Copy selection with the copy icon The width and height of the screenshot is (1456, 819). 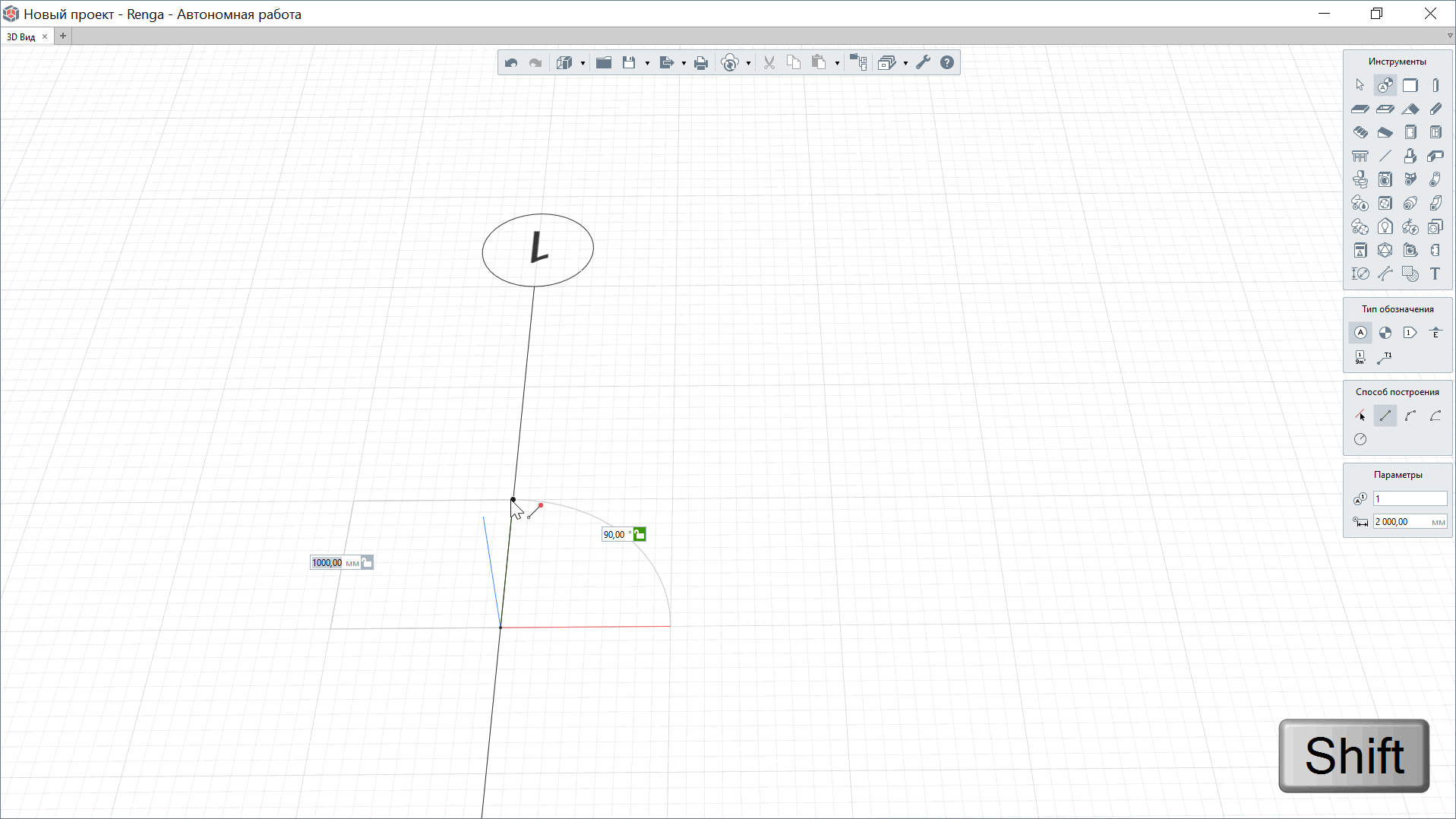pos(794,63)
